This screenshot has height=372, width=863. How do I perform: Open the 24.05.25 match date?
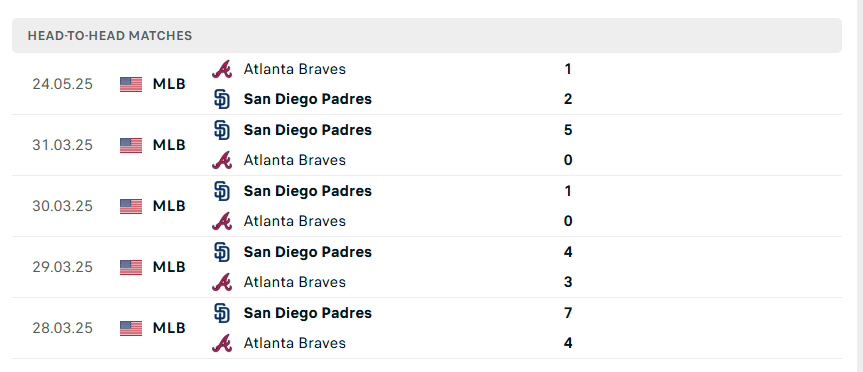[62, 84]
